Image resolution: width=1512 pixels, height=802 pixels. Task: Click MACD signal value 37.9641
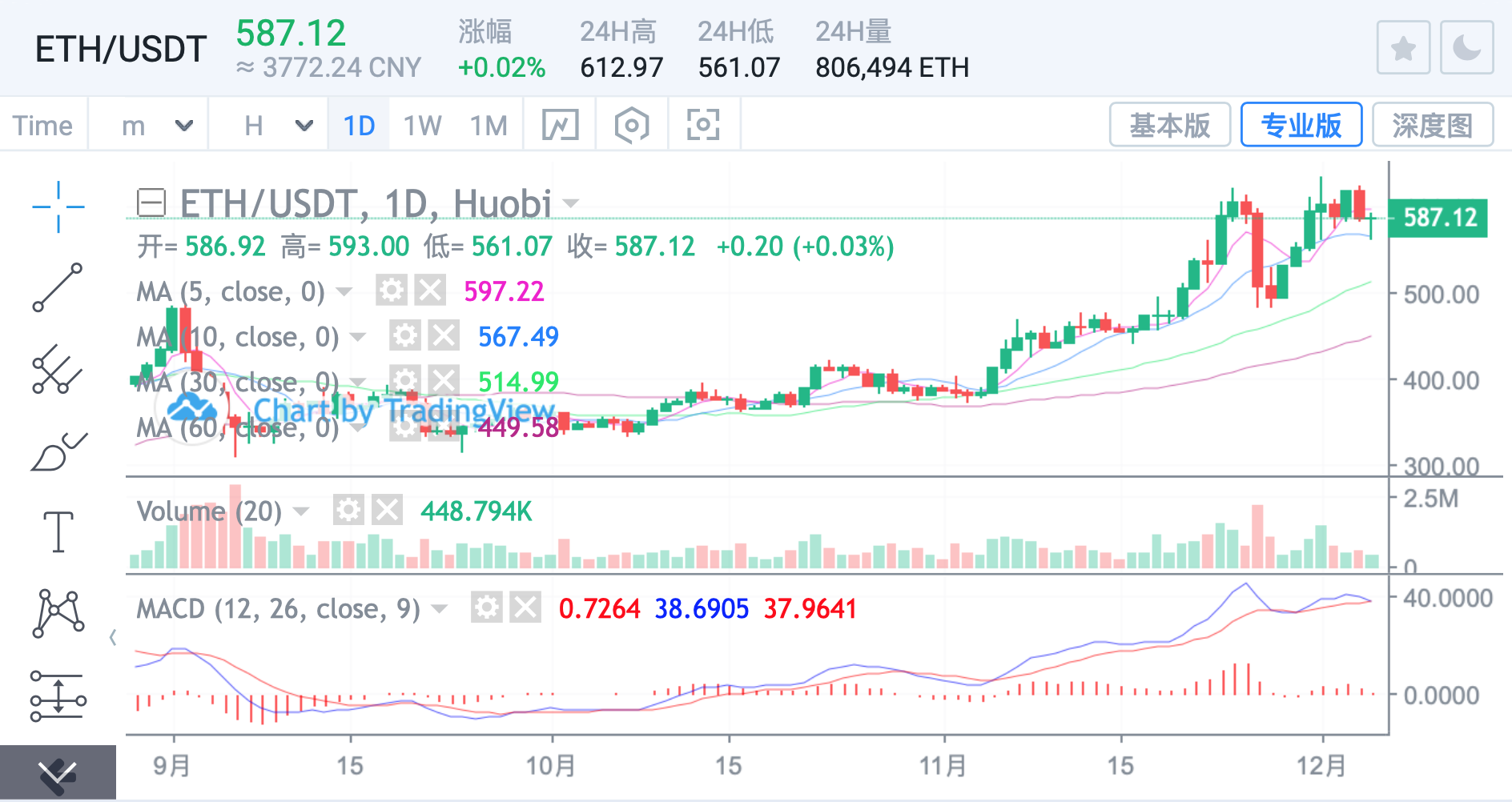(810, 609)
